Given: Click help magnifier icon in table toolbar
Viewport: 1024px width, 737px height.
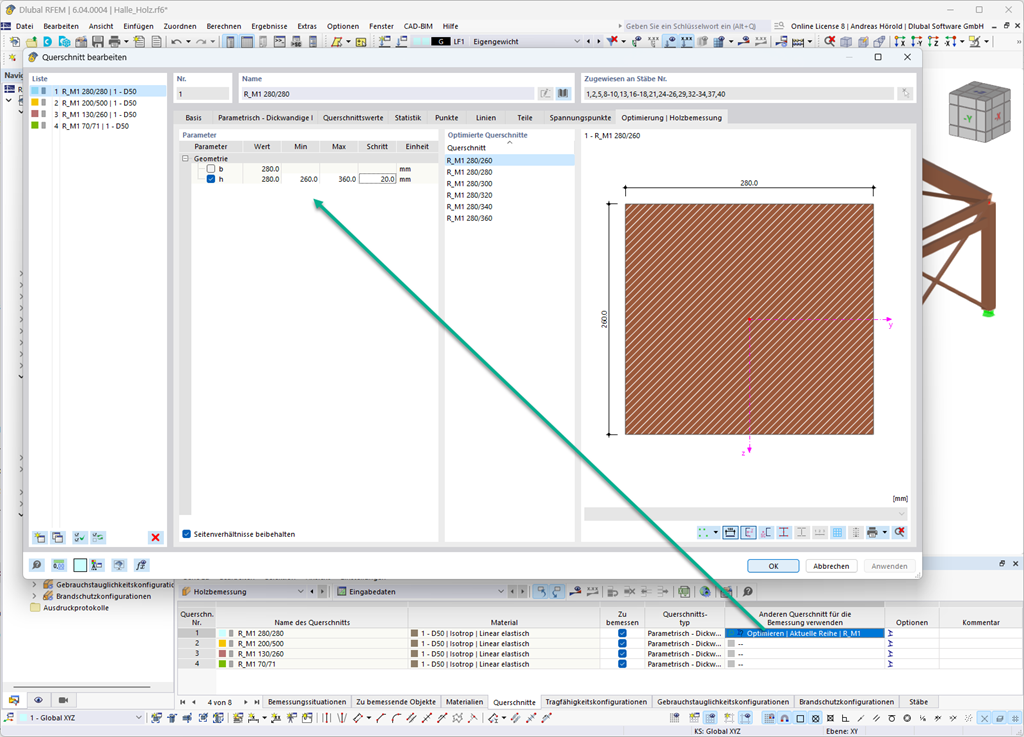Looking at the screenshot, I should [748, 591].
